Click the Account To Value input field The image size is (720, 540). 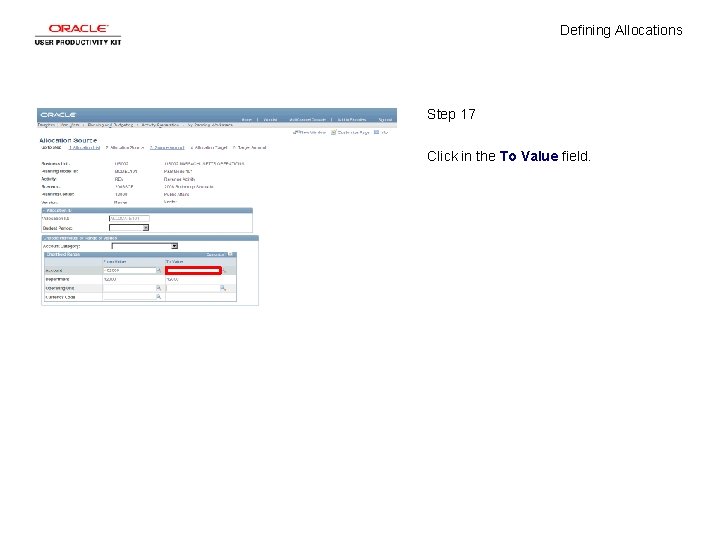(x=193, y=270)
